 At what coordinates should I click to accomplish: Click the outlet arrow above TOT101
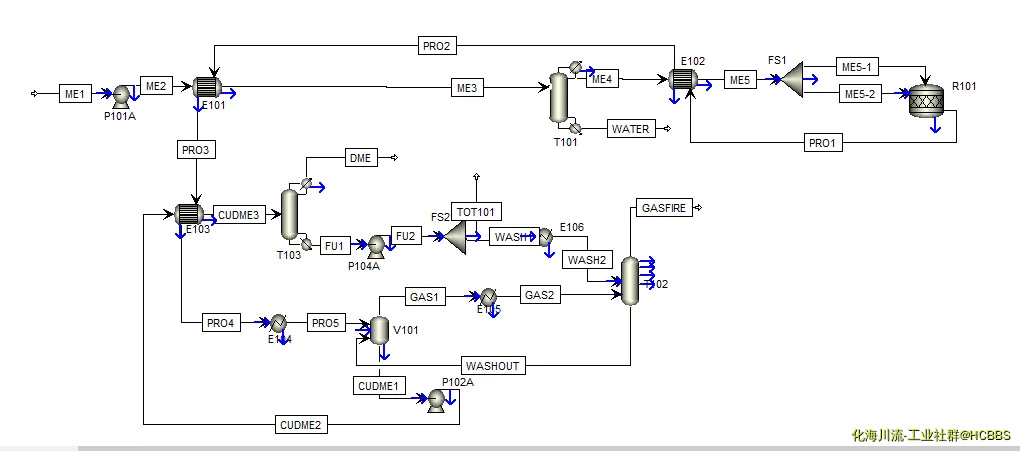click(476, 176)
